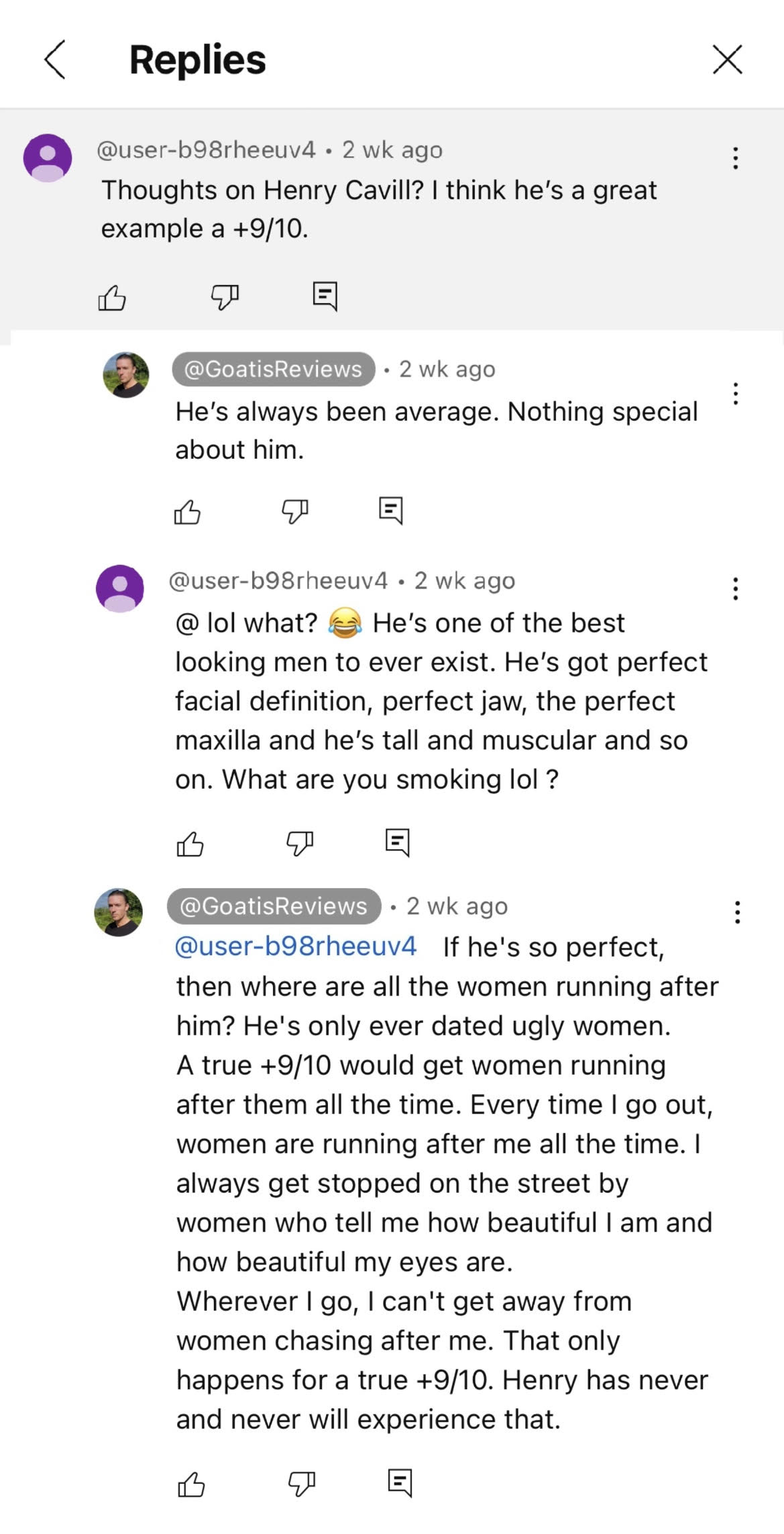Like @user-b98rheeuv4's 'lol what?' reply
Image resolution: width=784 pixels, height=1534 pixels.
pyautogui.click(x=190, y=844)
